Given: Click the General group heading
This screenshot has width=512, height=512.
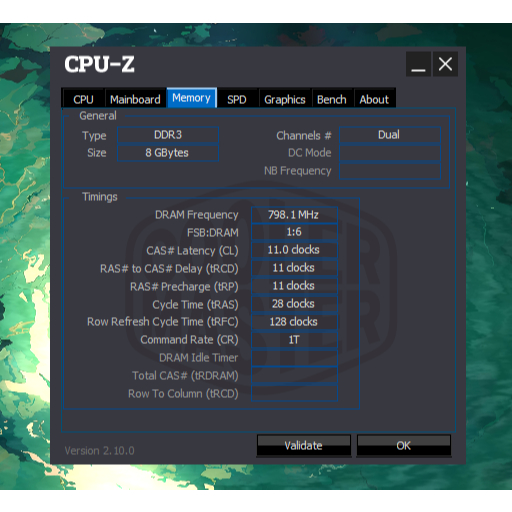Looking at the screenshot, I should click(x=98, y=116).
